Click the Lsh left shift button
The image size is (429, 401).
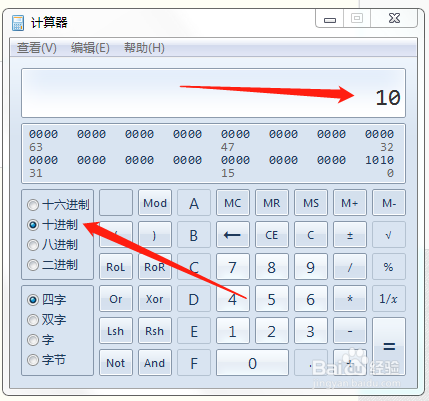(116, 331)
